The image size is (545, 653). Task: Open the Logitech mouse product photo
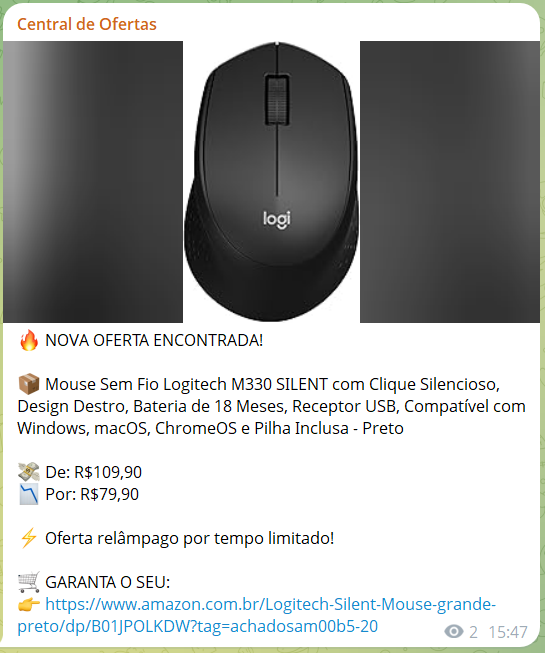(271, 182)
